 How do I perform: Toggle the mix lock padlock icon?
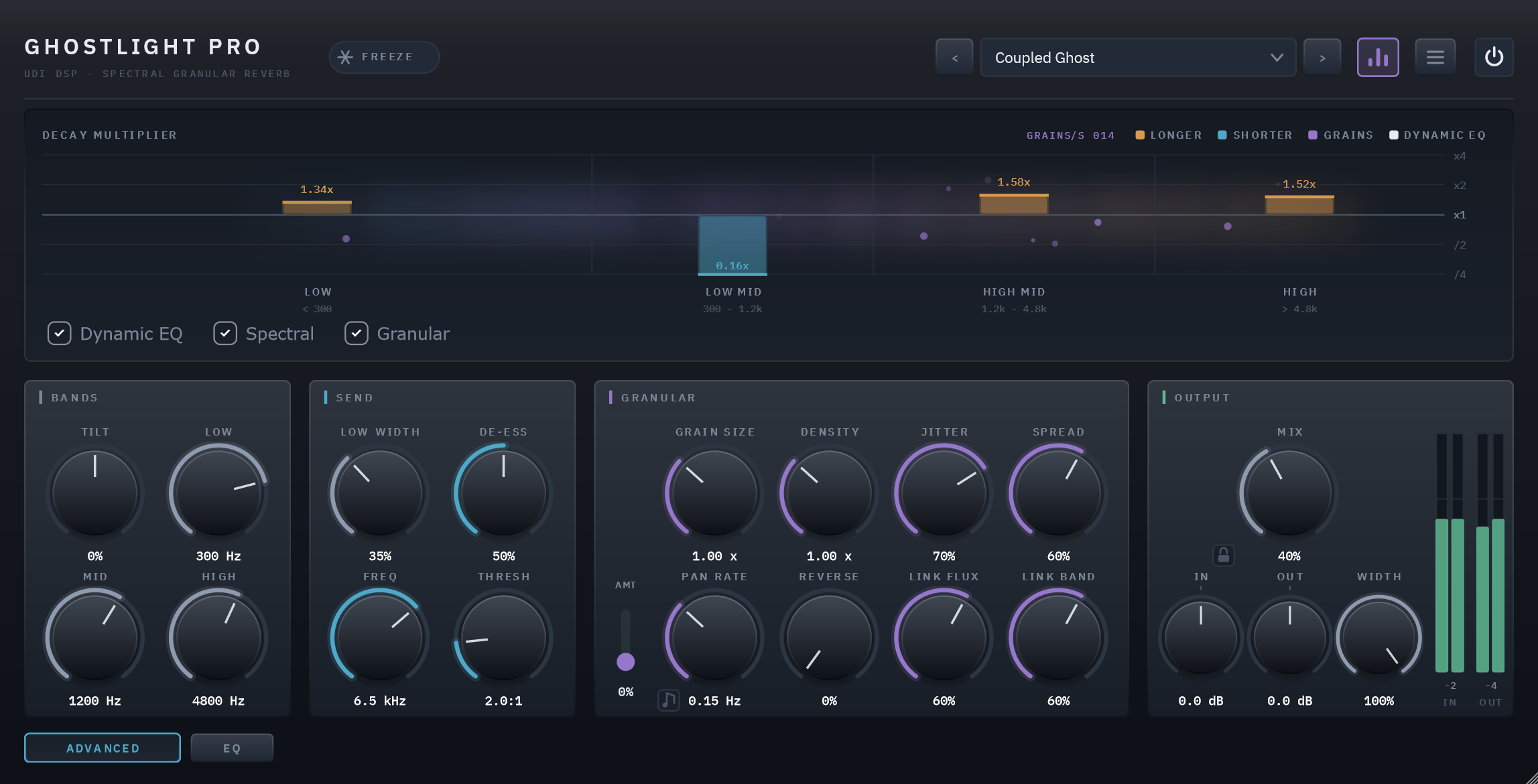pyautogui.click(x=1223, y=555)
